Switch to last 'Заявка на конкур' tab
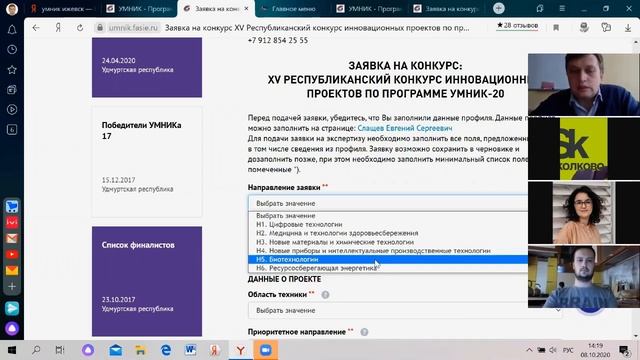 click(446, 9)
